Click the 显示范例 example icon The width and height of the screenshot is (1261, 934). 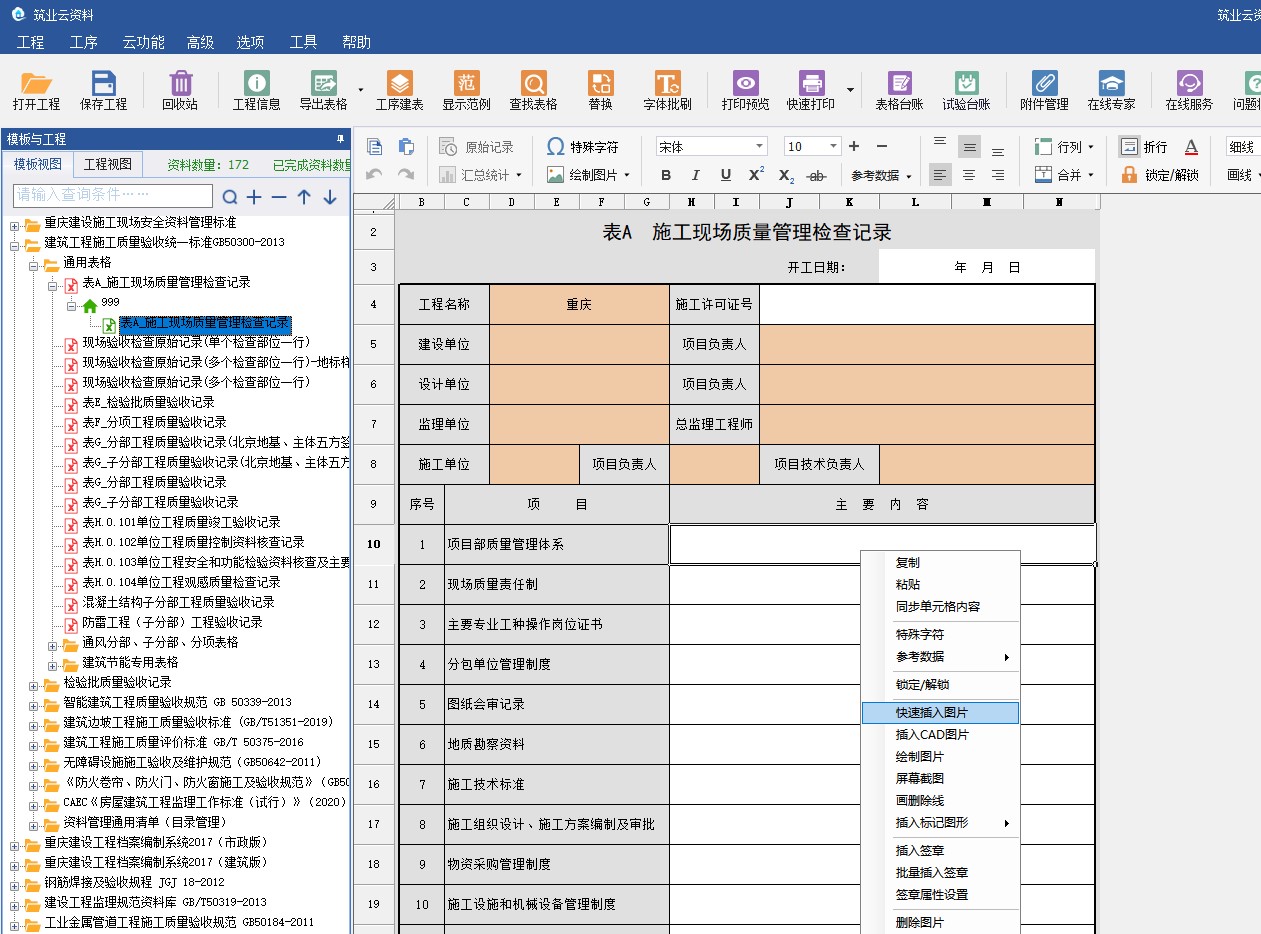467,90
